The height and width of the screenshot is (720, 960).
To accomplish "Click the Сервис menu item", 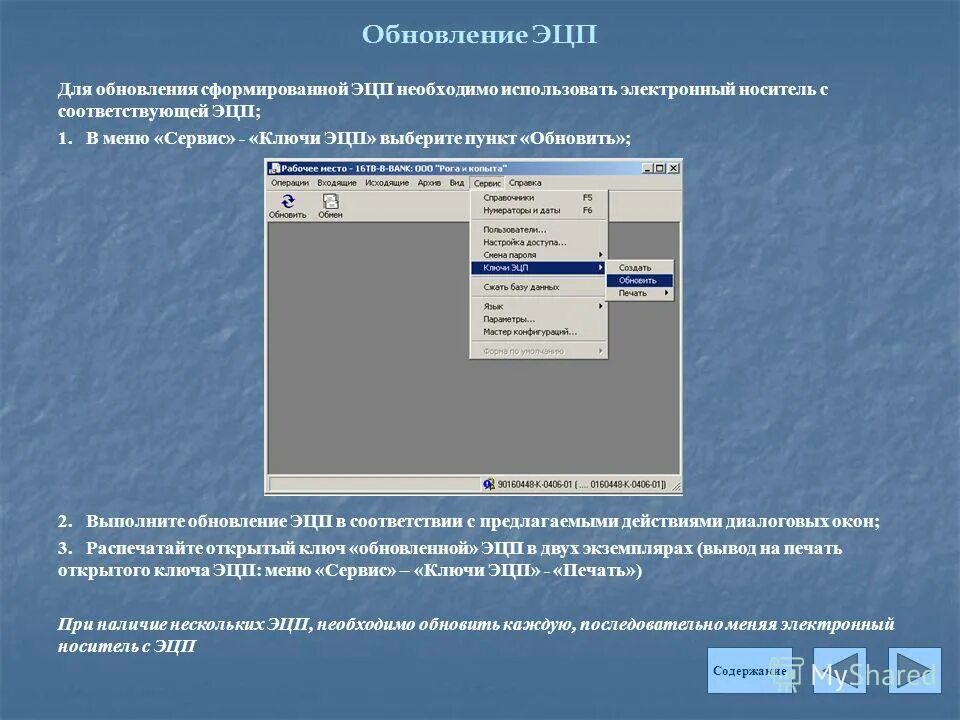I will tap(487, 183).
